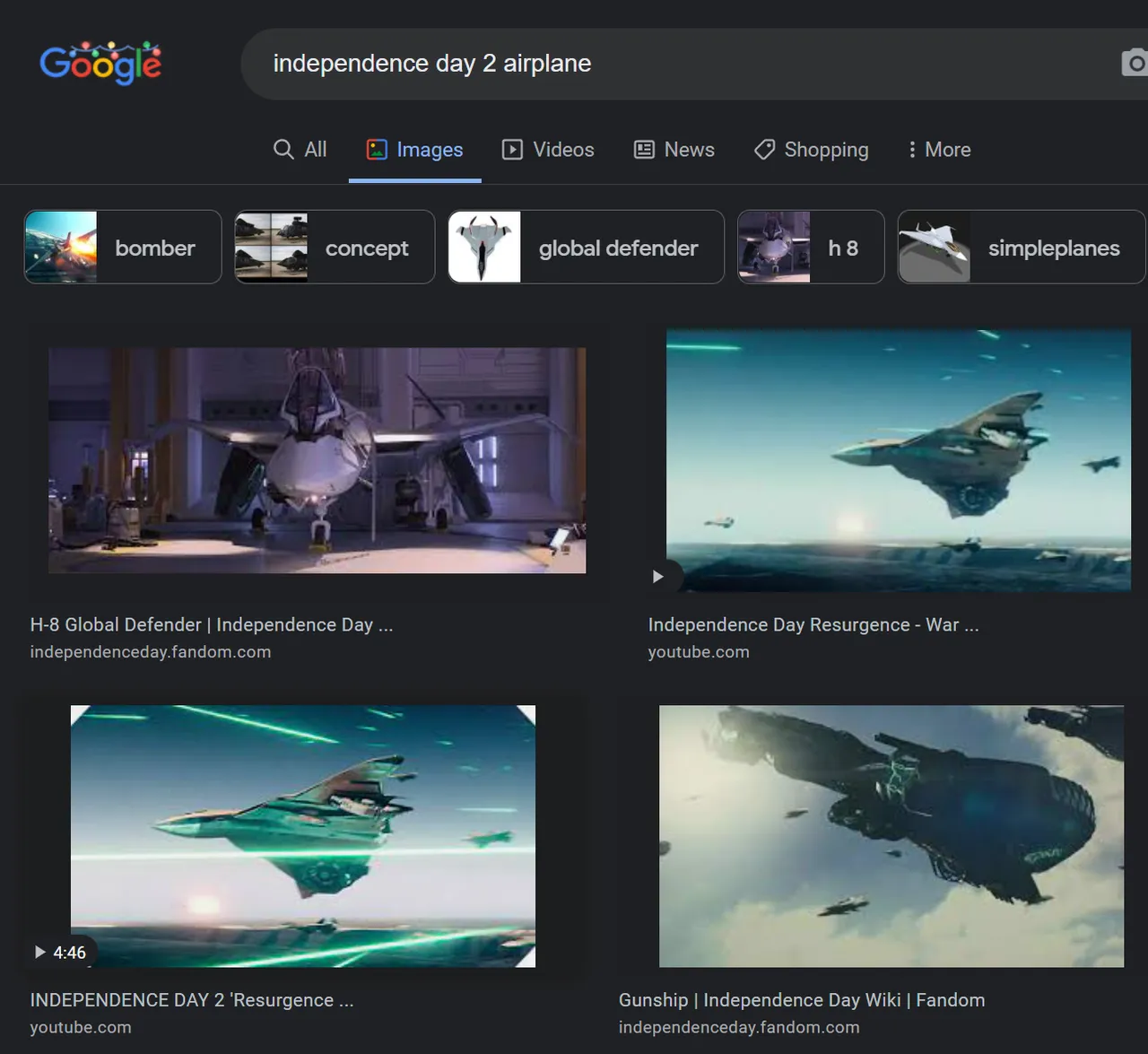Open the Shopping tab
Screen dimensions: 1148x1054
[x=812, y=150]
